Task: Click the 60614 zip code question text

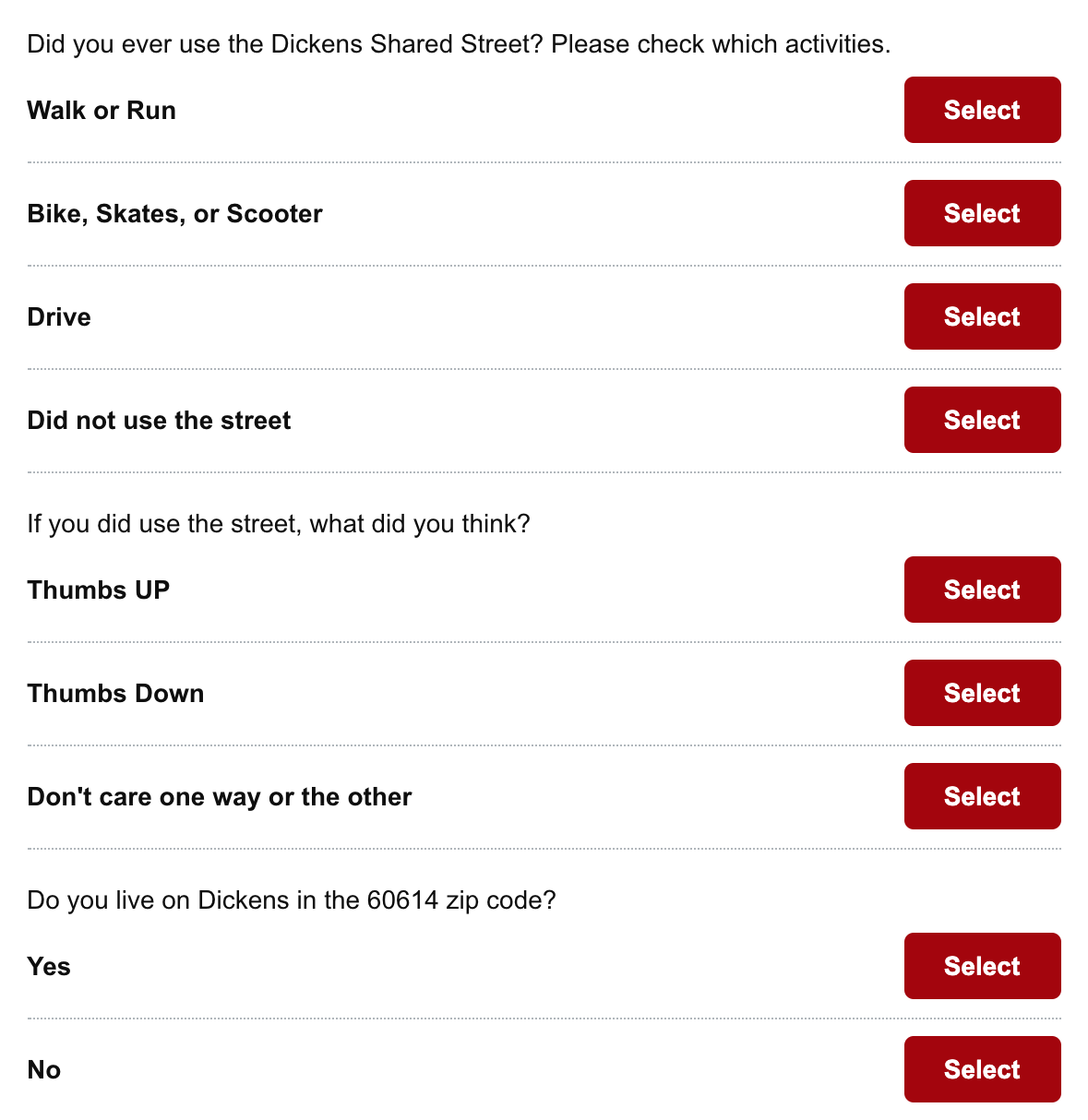Action: click(292, 900)
